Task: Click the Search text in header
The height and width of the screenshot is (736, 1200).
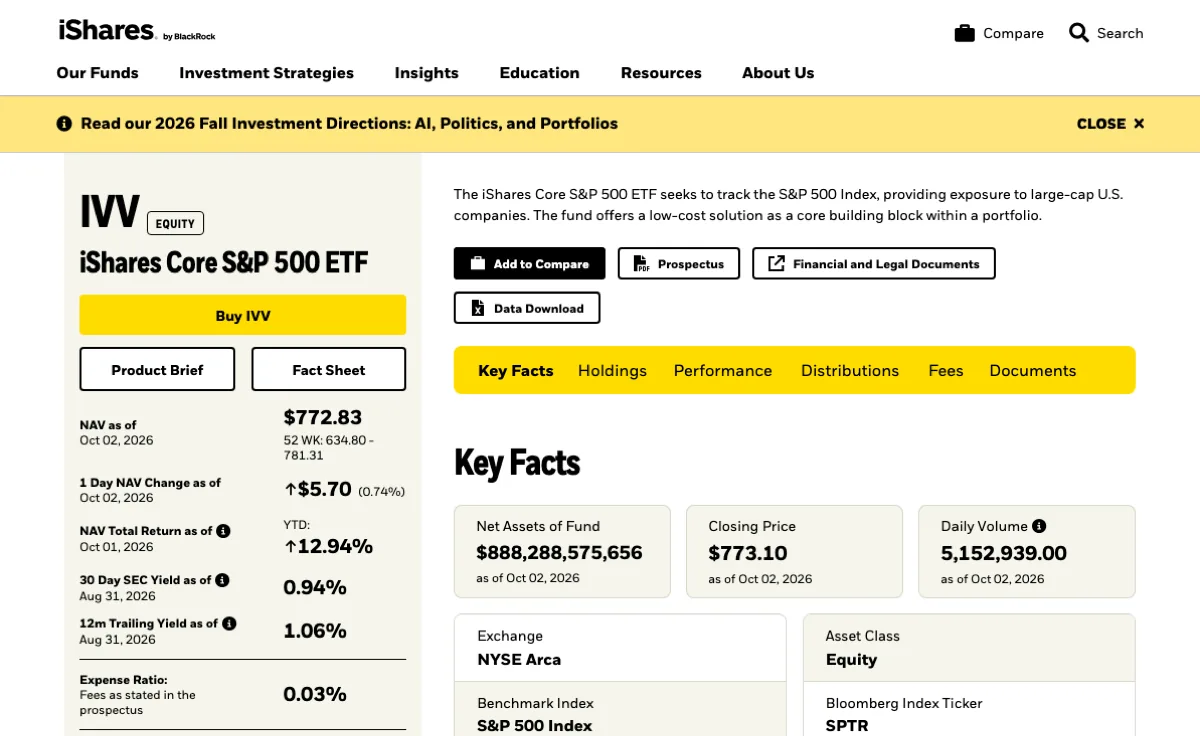Action: pyautogui.click(x=1120, y=33)
